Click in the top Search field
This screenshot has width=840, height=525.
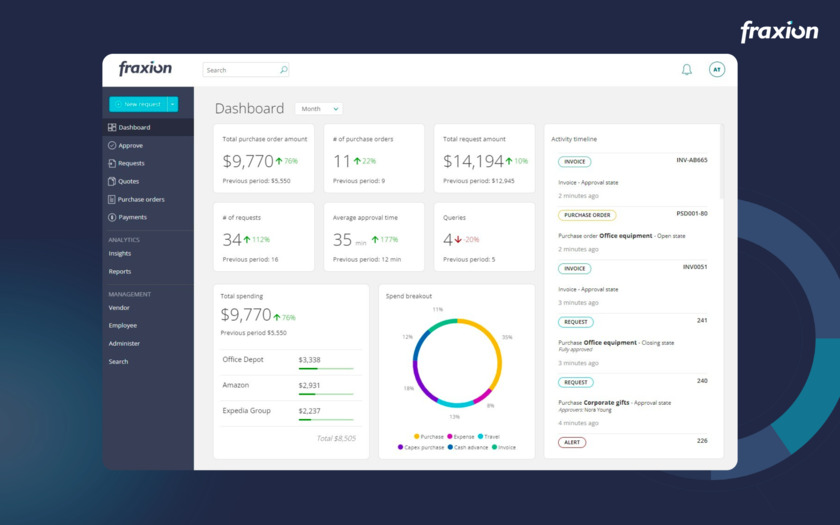pyautogui.click(x=241, y=70)
